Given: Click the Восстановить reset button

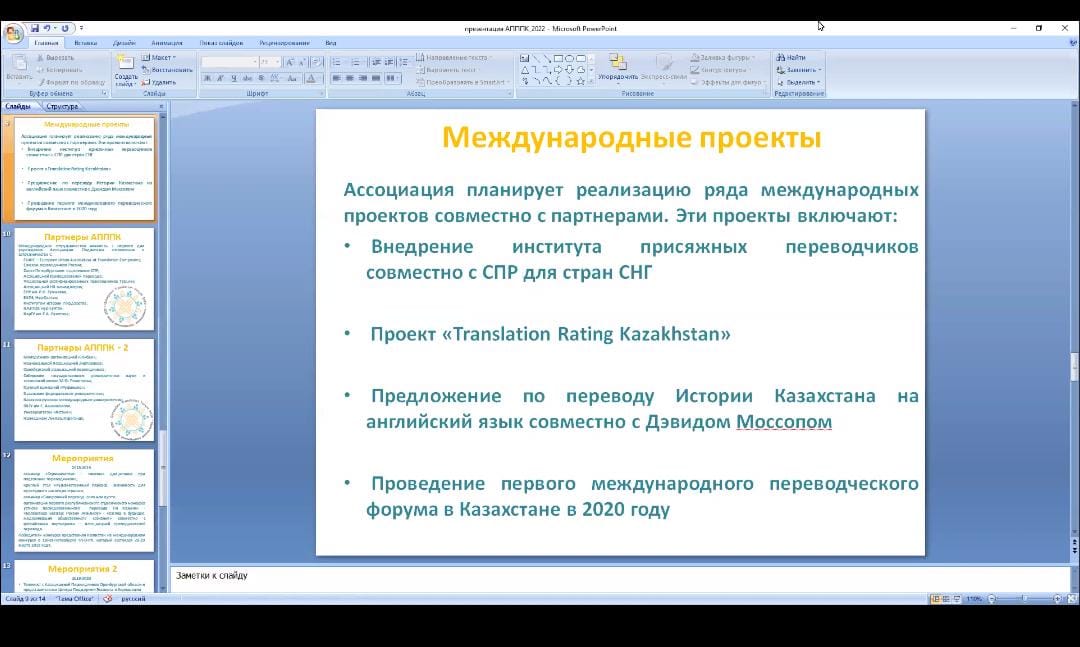Looking at the screenshot, I should click(x=170, y=70).
